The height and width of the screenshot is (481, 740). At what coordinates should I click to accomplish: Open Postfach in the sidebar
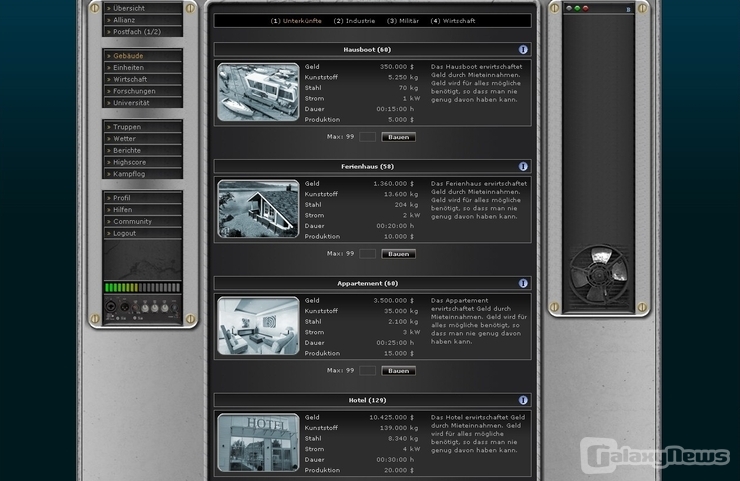pos(143,31)
